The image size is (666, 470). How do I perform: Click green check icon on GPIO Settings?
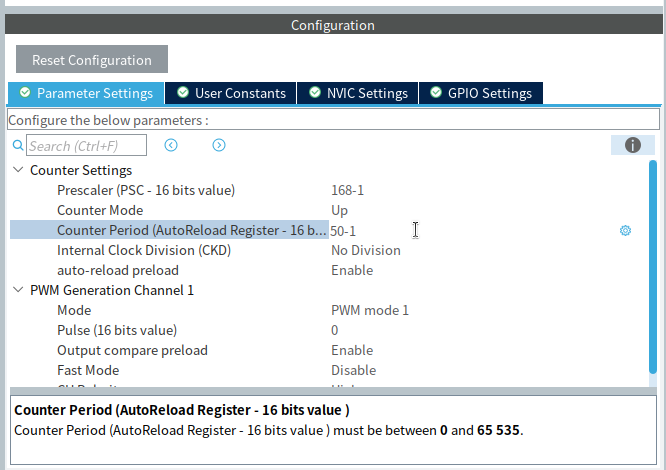436,93
